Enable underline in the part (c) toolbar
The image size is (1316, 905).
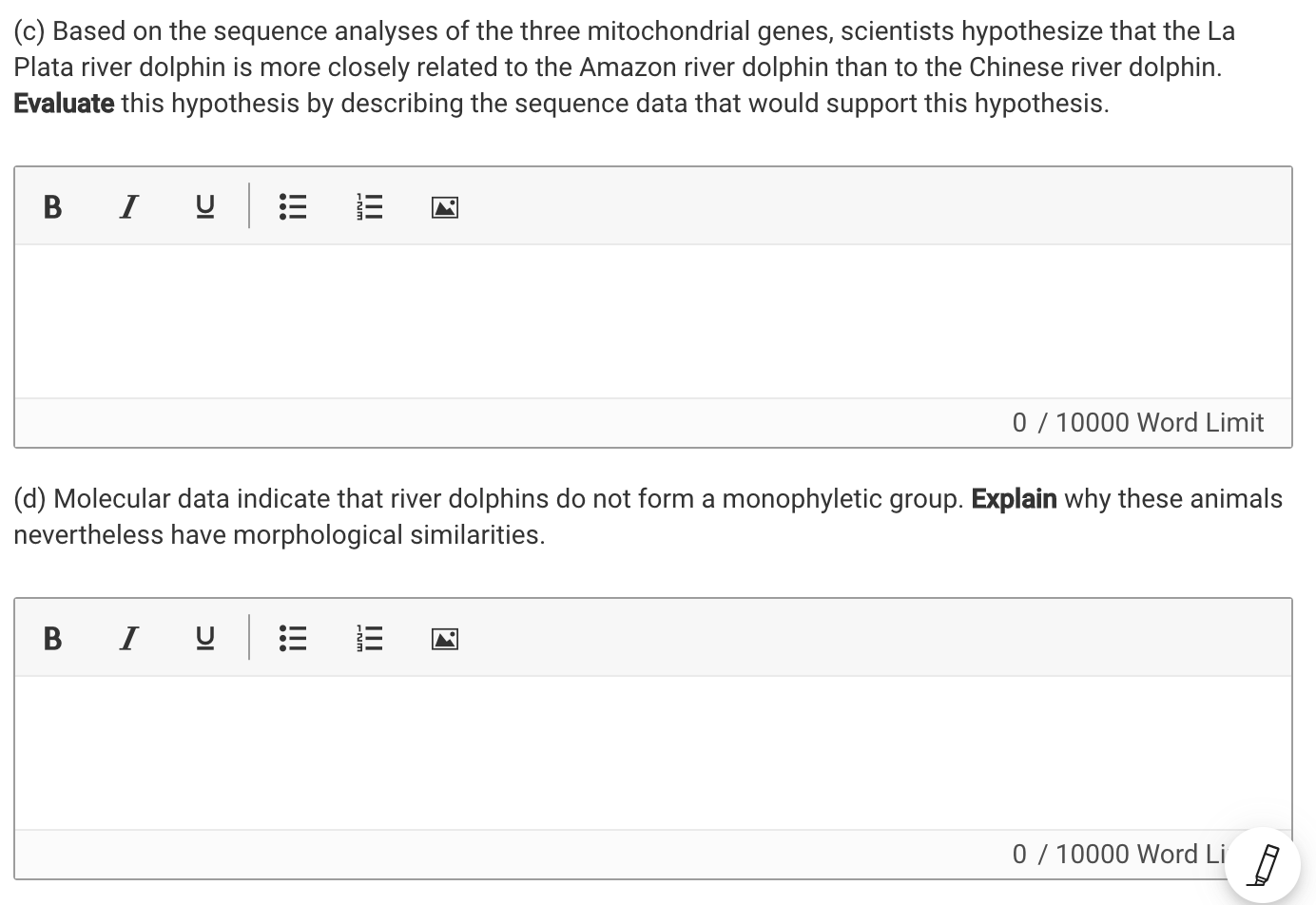click(x=204, y=206)
